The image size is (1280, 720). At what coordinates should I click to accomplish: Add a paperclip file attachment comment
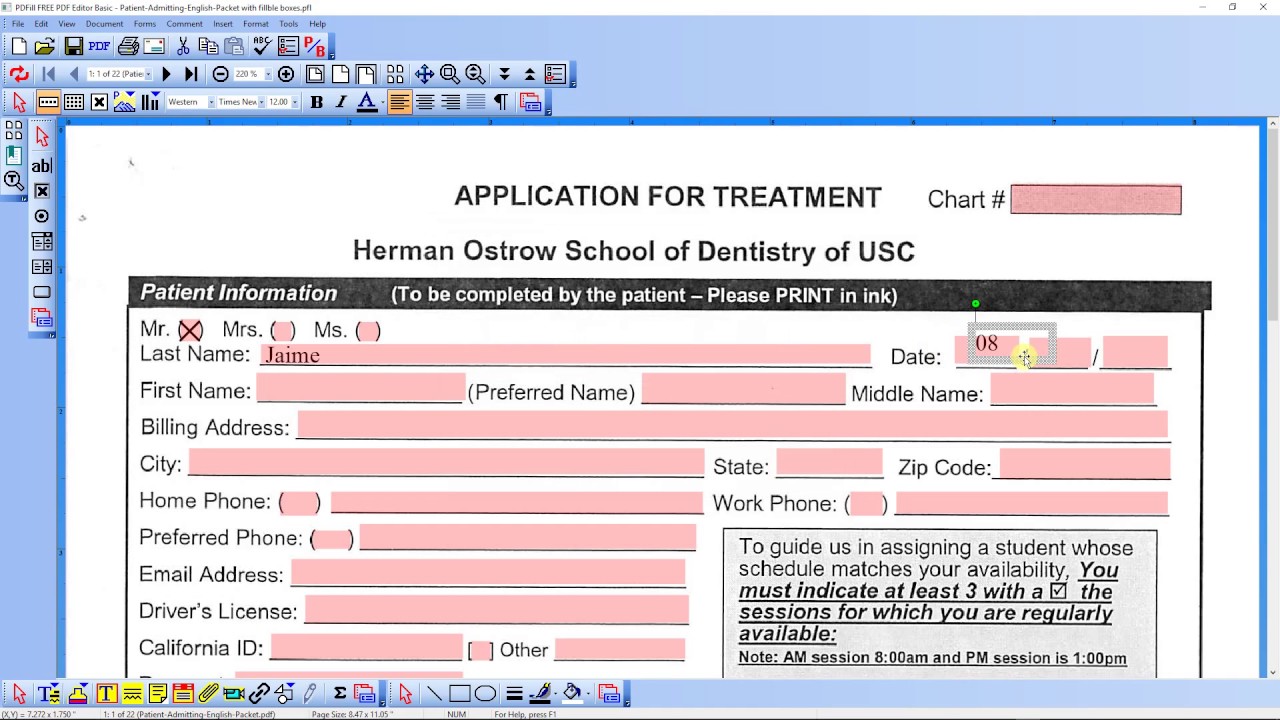pyautogui.click(x=209, y=693)
